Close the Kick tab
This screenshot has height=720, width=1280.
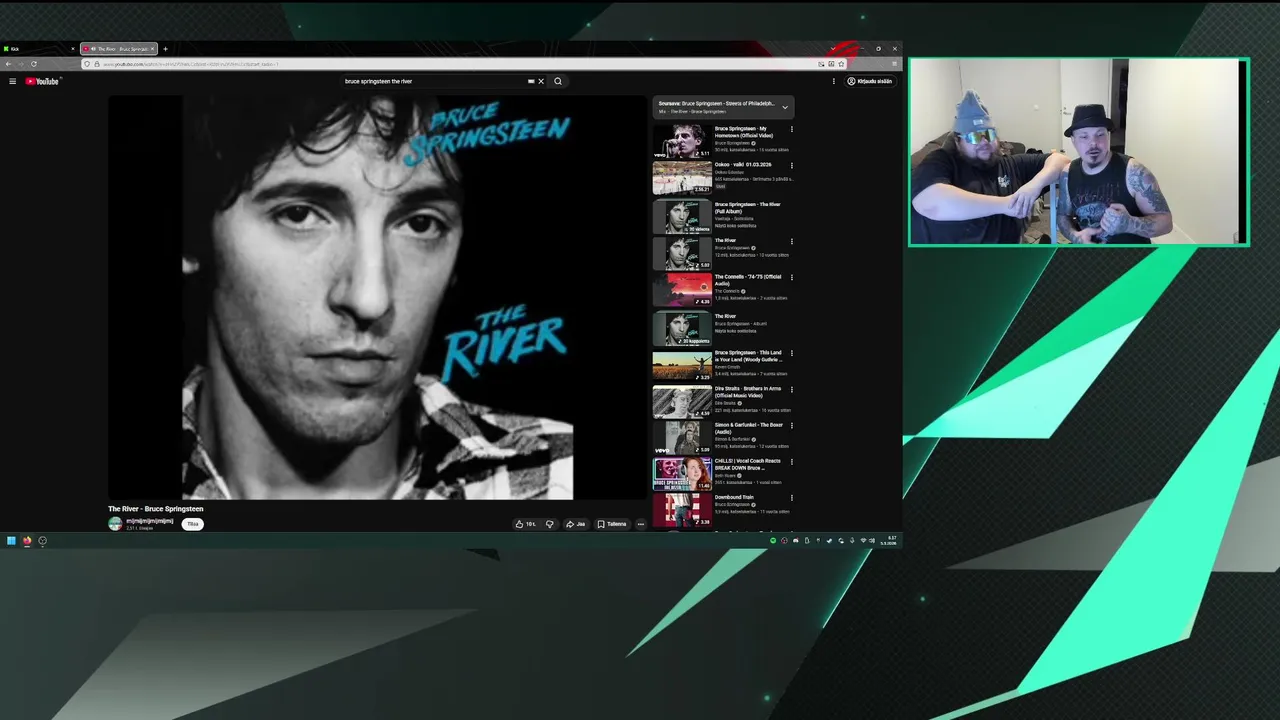pos(72,48)
